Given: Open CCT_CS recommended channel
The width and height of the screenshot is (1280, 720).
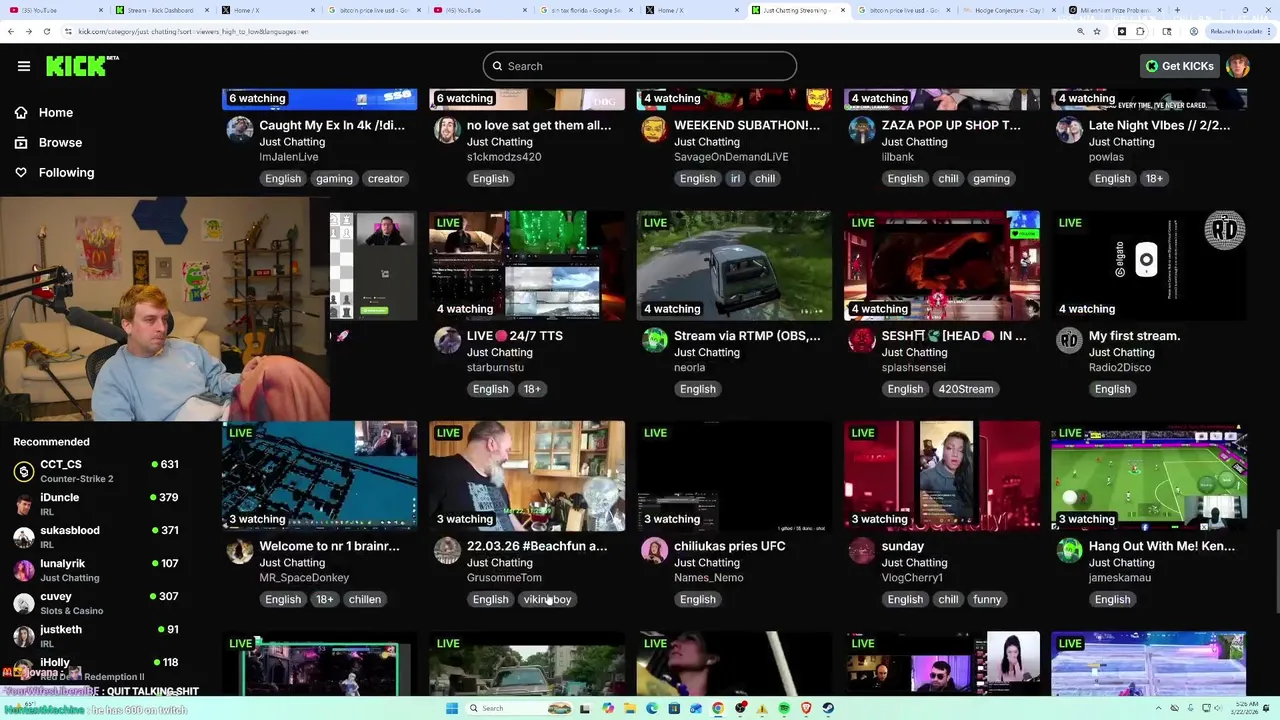Looking at the screenshot, I should (96, 471).
